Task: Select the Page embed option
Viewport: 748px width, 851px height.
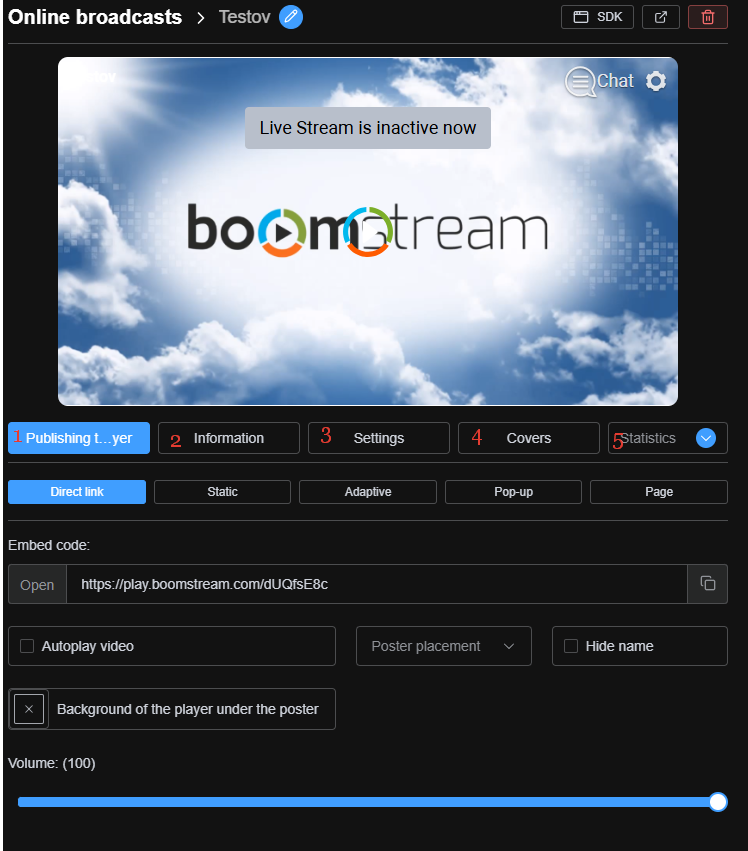Action: 659,492
